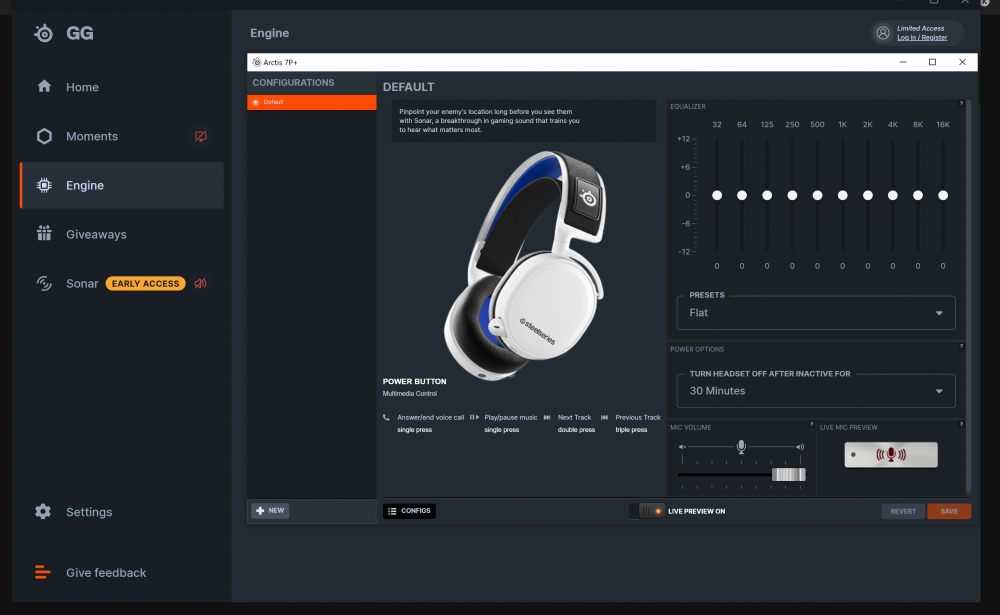This screenshot has width=1000, height=615.
Task: Click the Give feedback icon
Action: (x=43, y=573)
